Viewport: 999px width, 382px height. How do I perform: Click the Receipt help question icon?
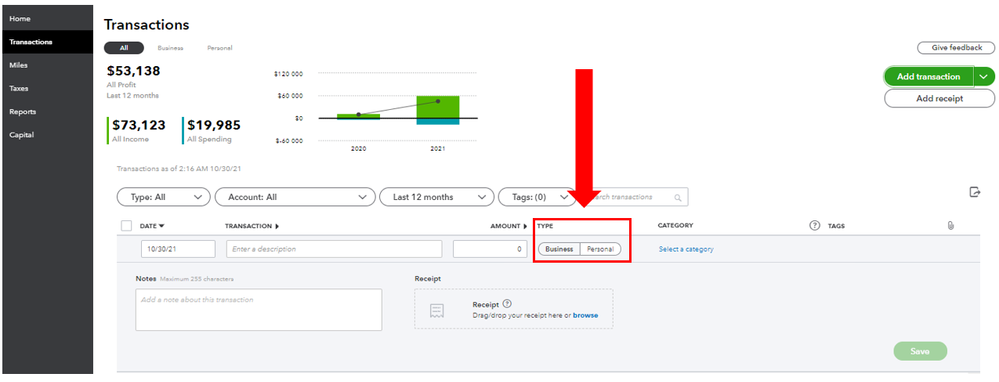point(507,304)
